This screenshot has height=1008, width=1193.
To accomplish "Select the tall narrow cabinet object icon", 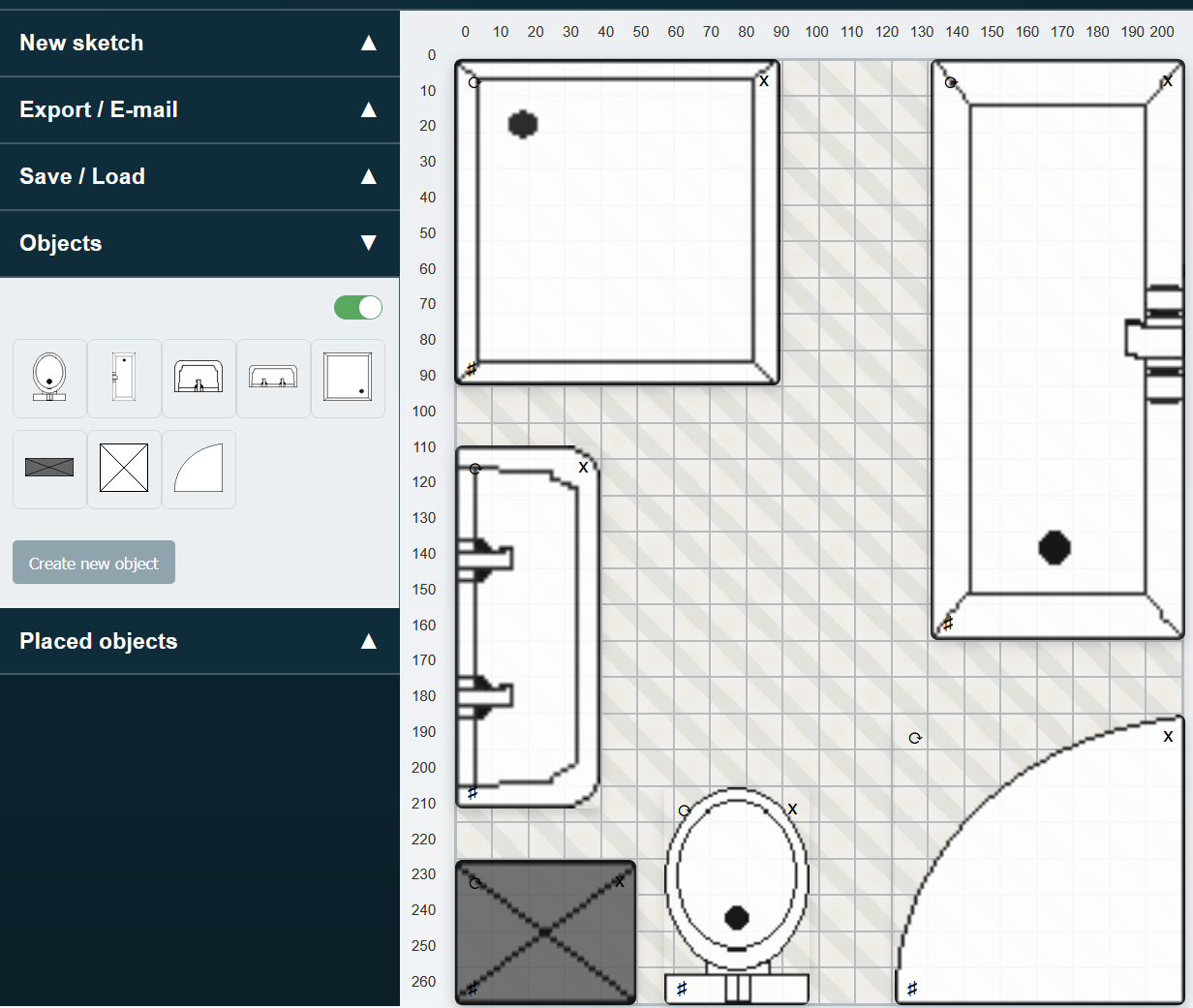I will [124, 379].
